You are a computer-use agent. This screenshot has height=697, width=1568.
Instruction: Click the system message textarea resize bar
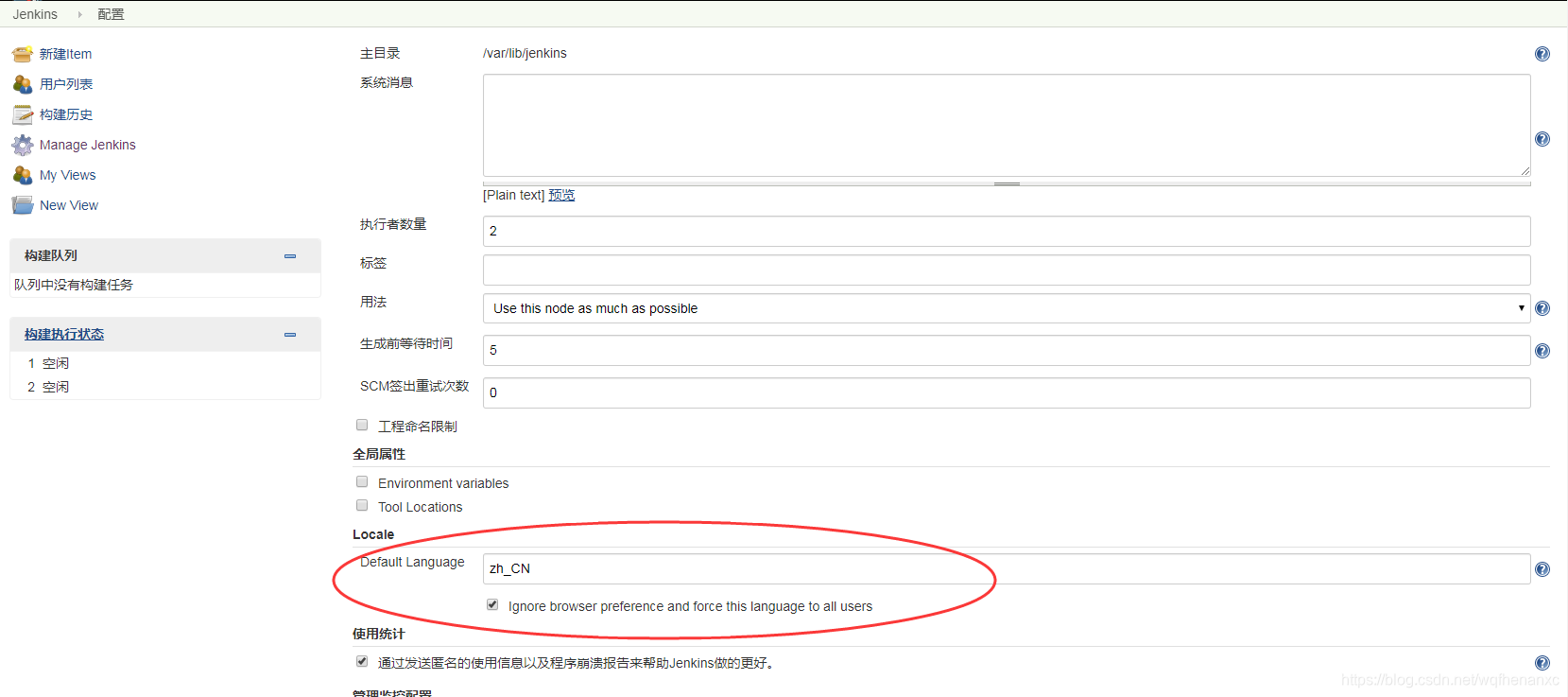1007,183
